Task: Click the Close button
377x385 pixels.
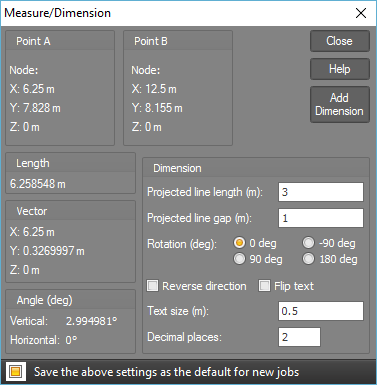Action: 340,41
